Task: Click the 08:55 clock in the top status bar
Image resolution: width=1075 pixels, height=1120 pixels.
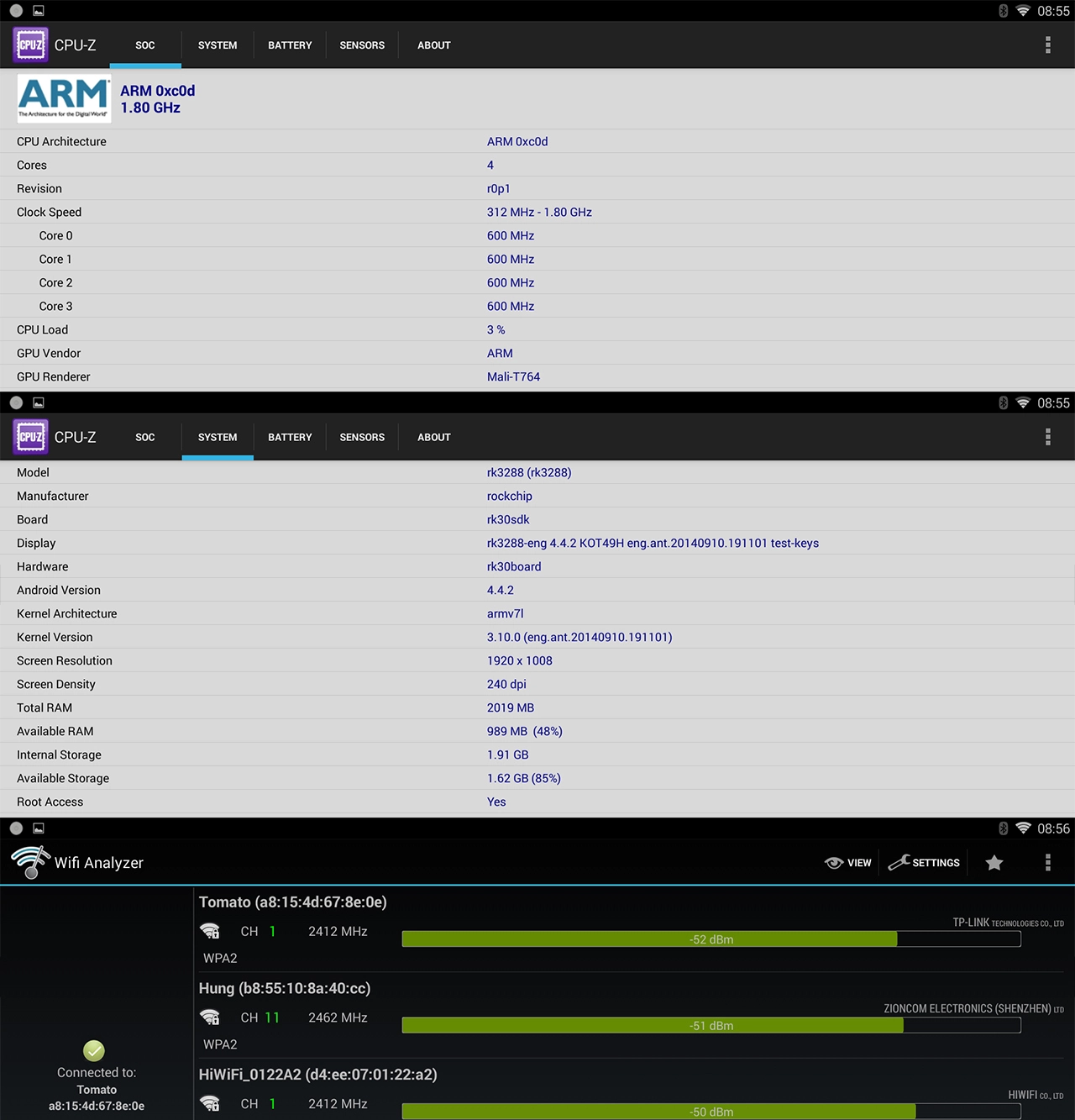Action: pos(1053,11)
